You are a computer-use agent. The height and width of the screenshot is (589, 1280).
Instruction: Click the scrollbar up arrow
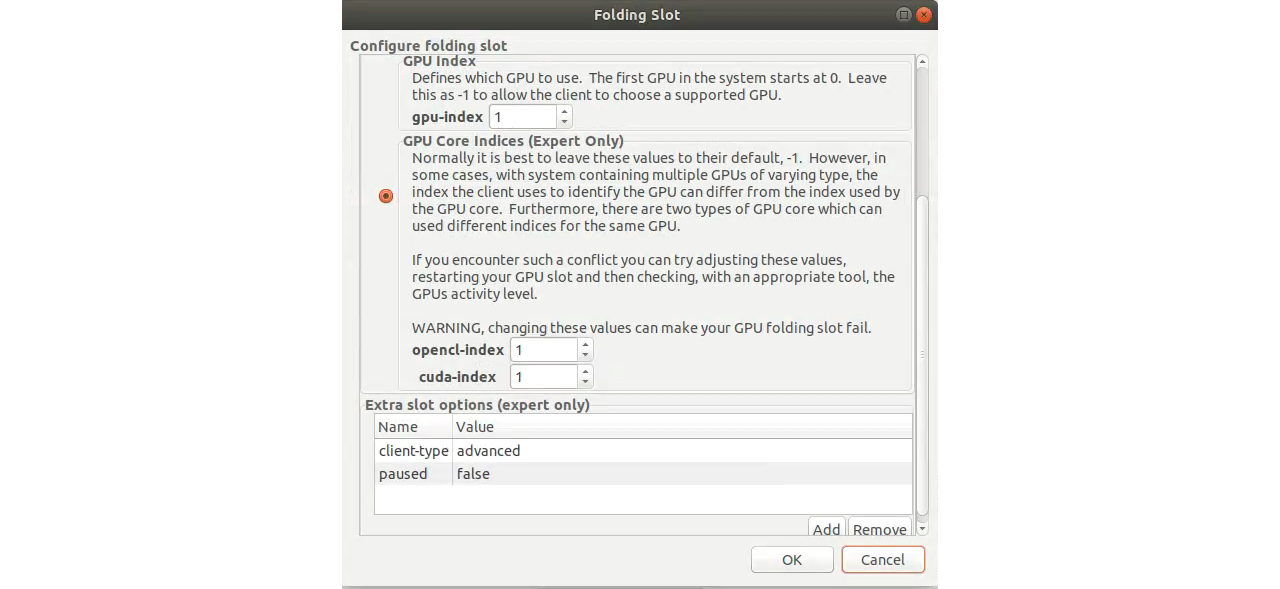coord(922,62)
